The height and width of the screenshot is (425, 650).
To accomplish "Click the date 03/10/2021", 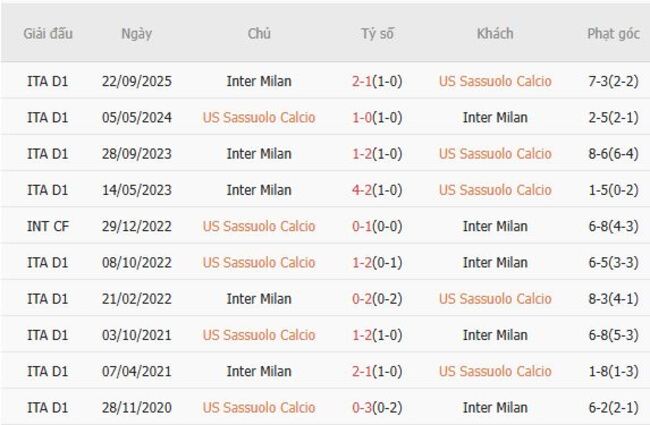I will click(136, 335).
